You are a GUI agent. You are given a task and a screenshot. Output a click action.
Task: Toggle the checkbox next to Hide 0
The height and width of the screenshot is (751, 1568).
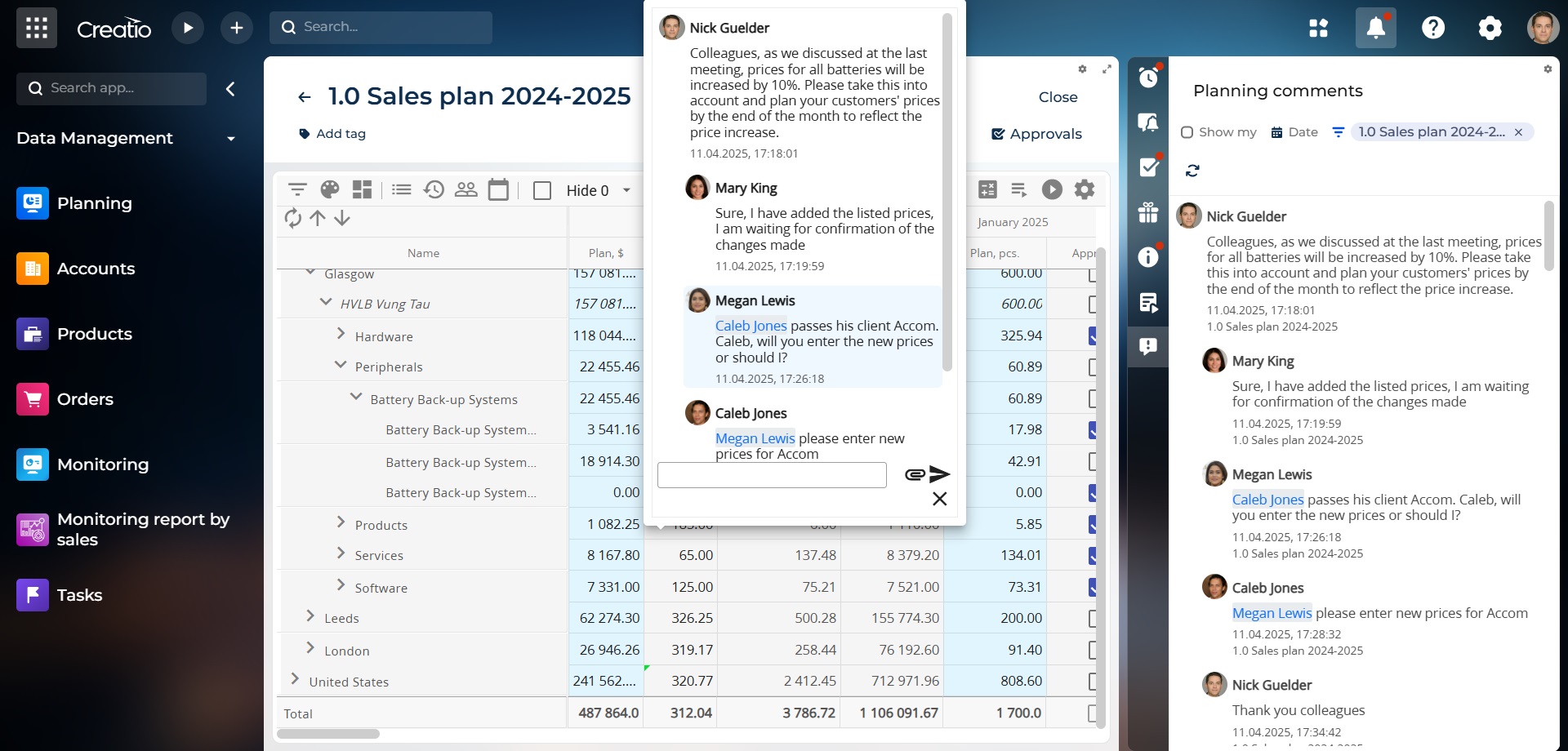coord(542,190)
